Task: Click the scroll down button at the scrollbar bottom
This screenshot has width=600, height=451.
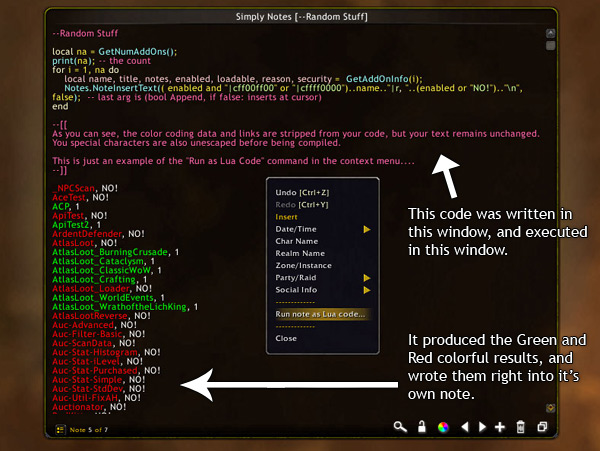Action: coord(550,408)
